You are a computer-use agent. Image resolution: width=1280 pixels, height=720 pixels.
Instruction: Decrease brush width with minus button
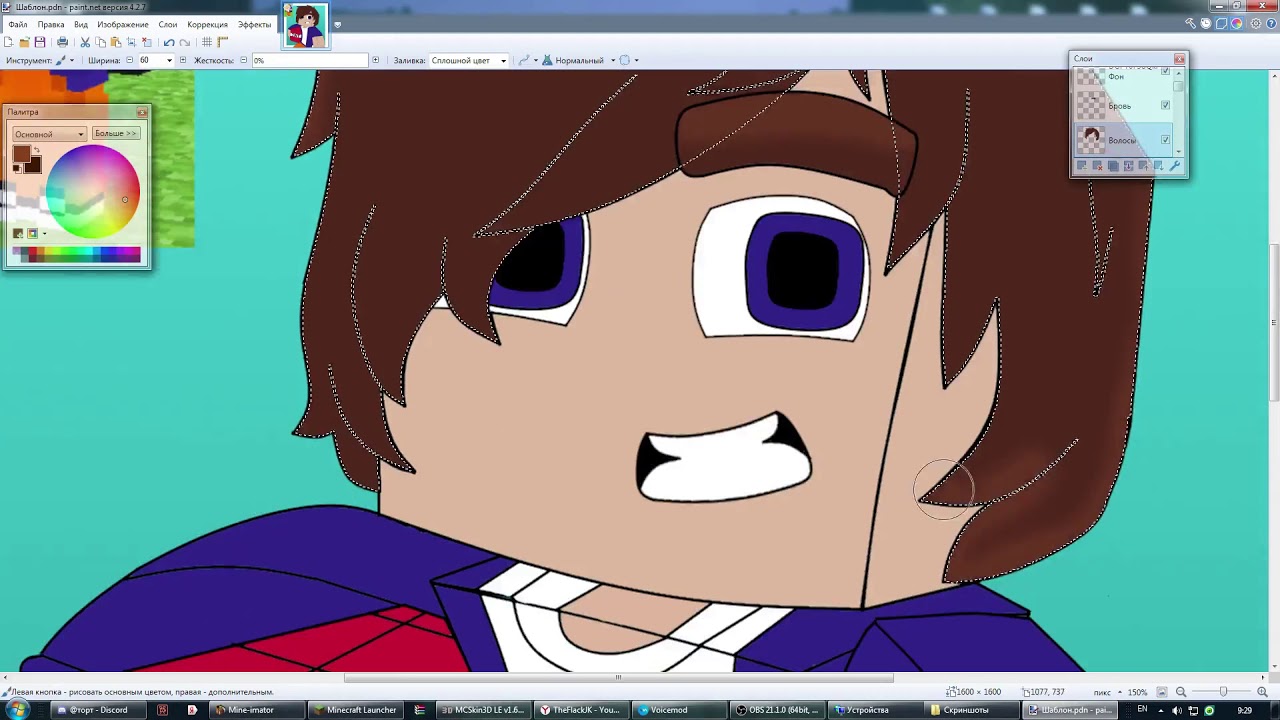(129, 60)
